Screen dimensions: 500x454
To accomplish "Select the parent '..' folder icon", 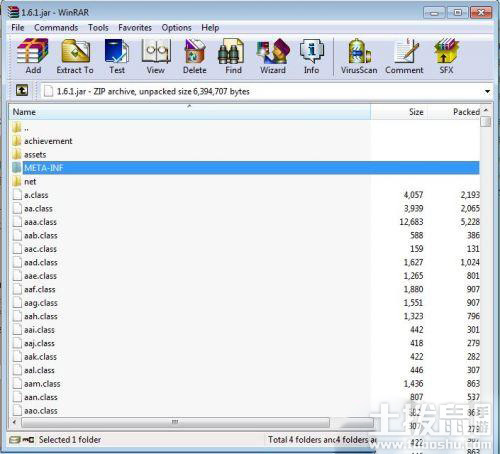I will pyautogui.click(x=17, y=127).
